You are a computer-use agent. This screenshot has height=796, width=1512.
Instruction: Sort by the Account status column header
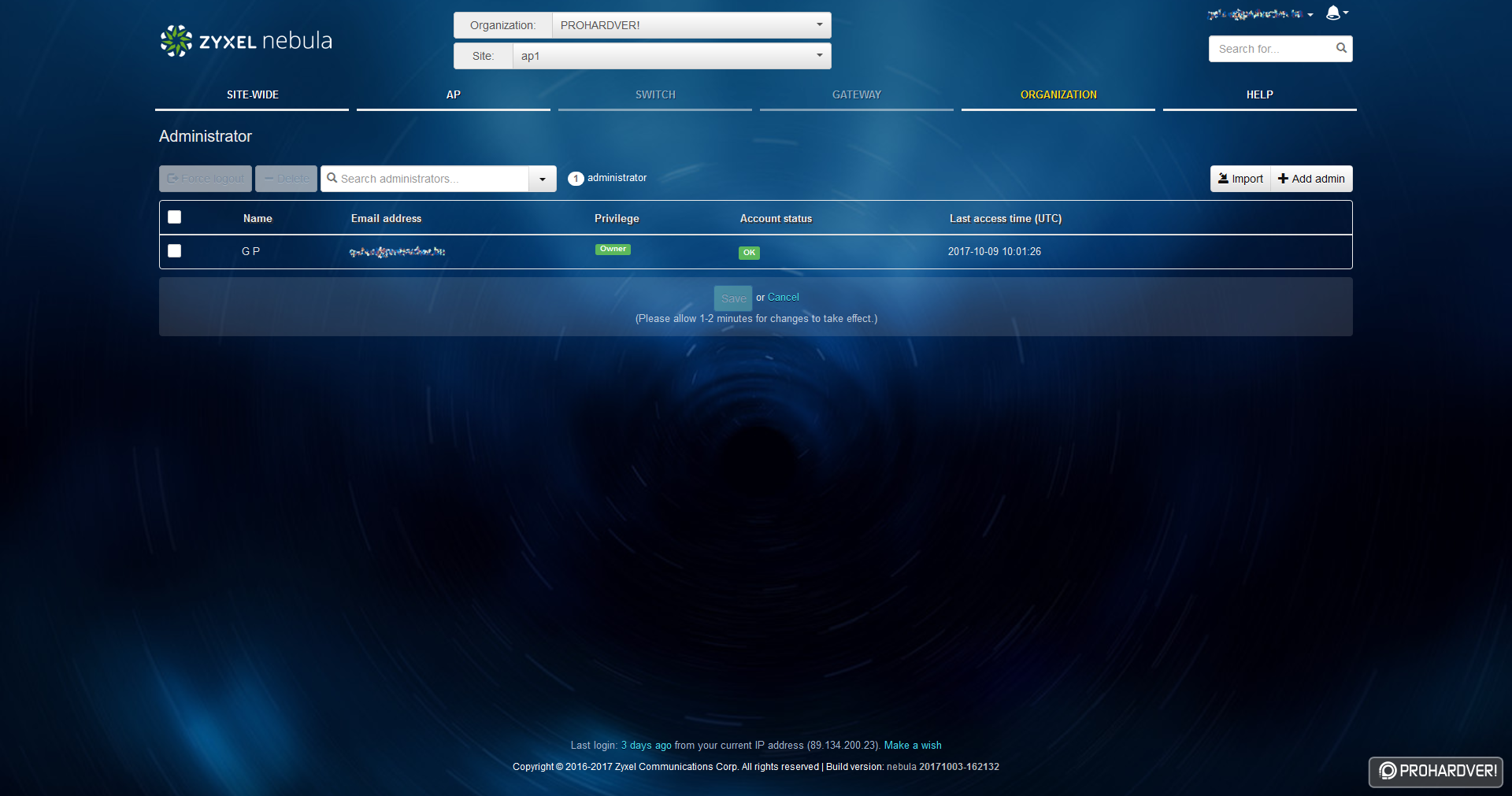pyautogui.click(x=776, y=218)
